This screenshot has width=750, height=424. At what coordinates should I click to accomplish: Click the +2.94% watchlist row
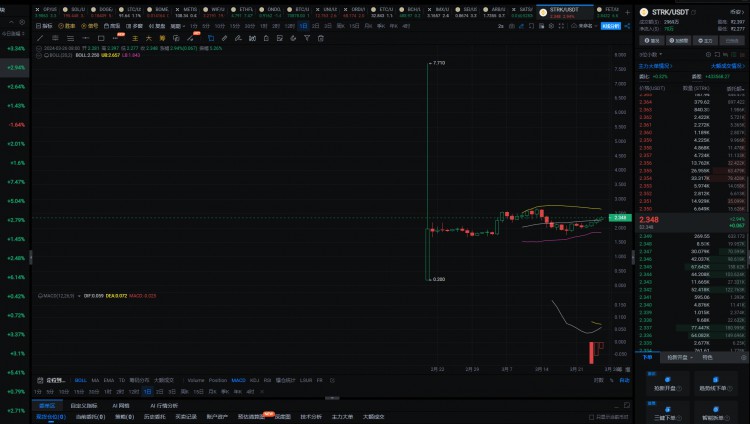[x=15, y=67]
